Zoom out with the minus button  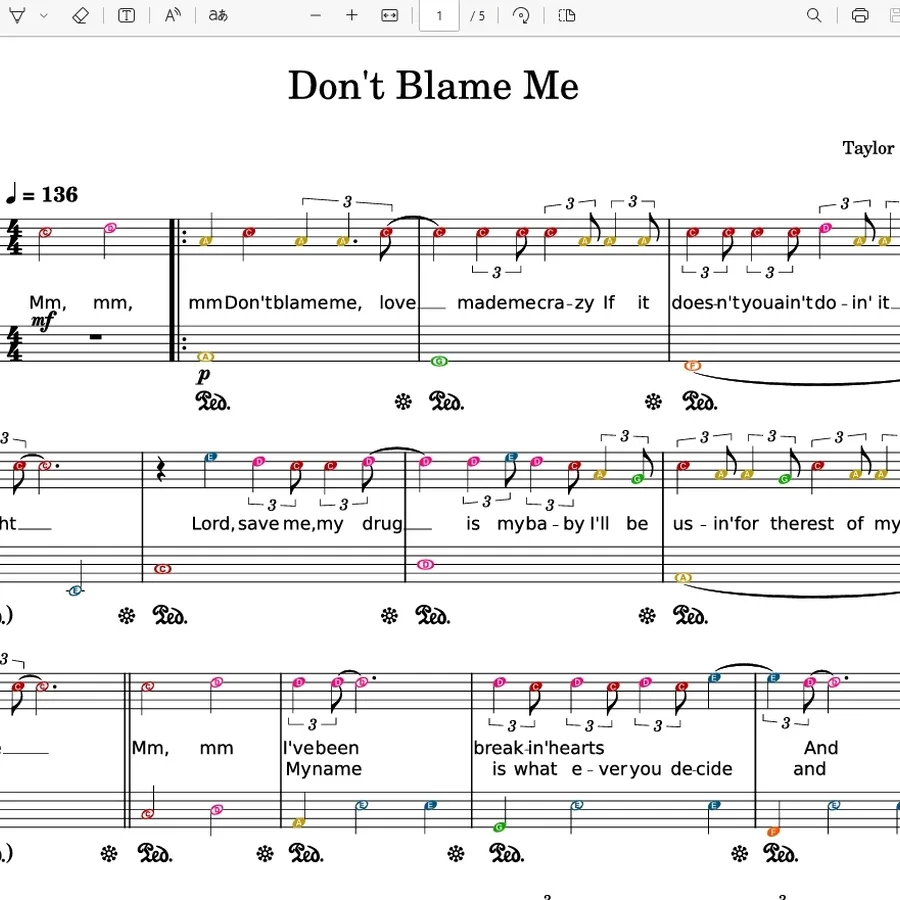click(x=316, y=15)
